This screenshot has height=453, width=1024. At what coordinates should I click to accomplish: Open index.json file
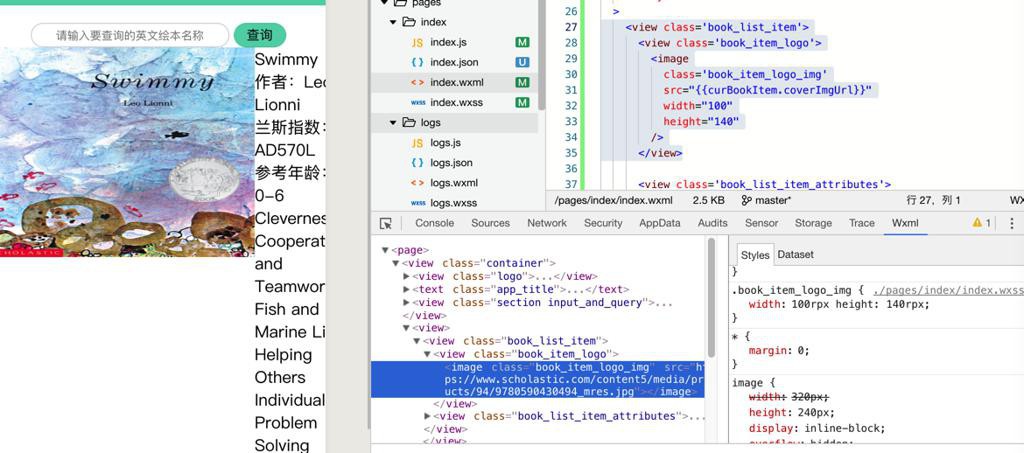[x=455, y=63]
